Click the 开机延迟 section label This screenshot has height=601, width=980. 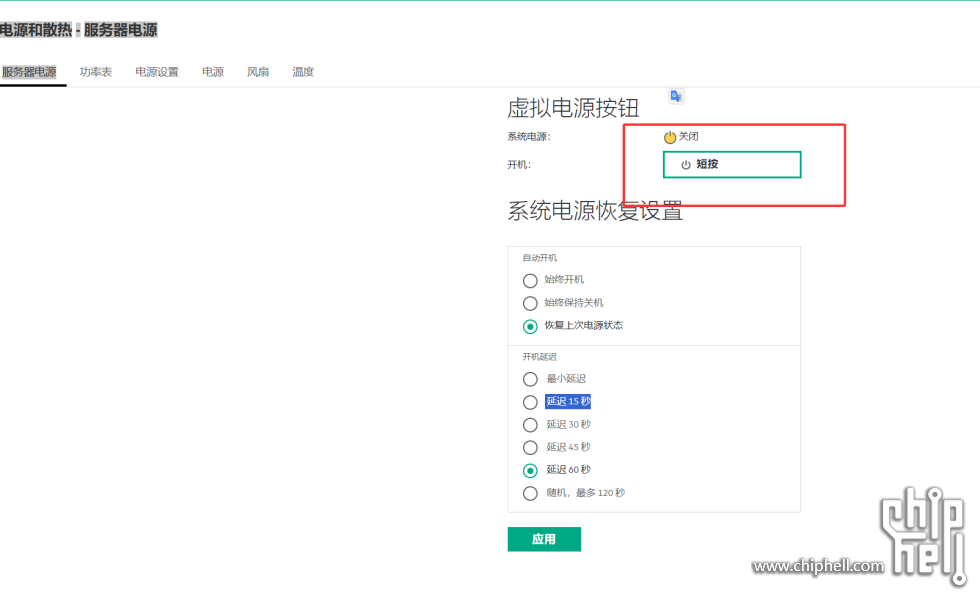[x=539, y=357]
